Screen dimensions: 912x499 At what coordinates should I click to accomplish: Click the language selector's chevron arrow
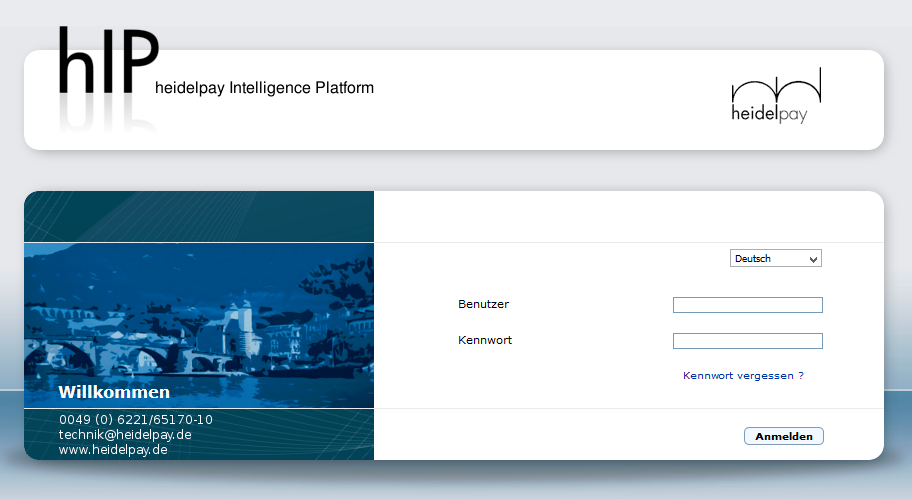(813, 259)
